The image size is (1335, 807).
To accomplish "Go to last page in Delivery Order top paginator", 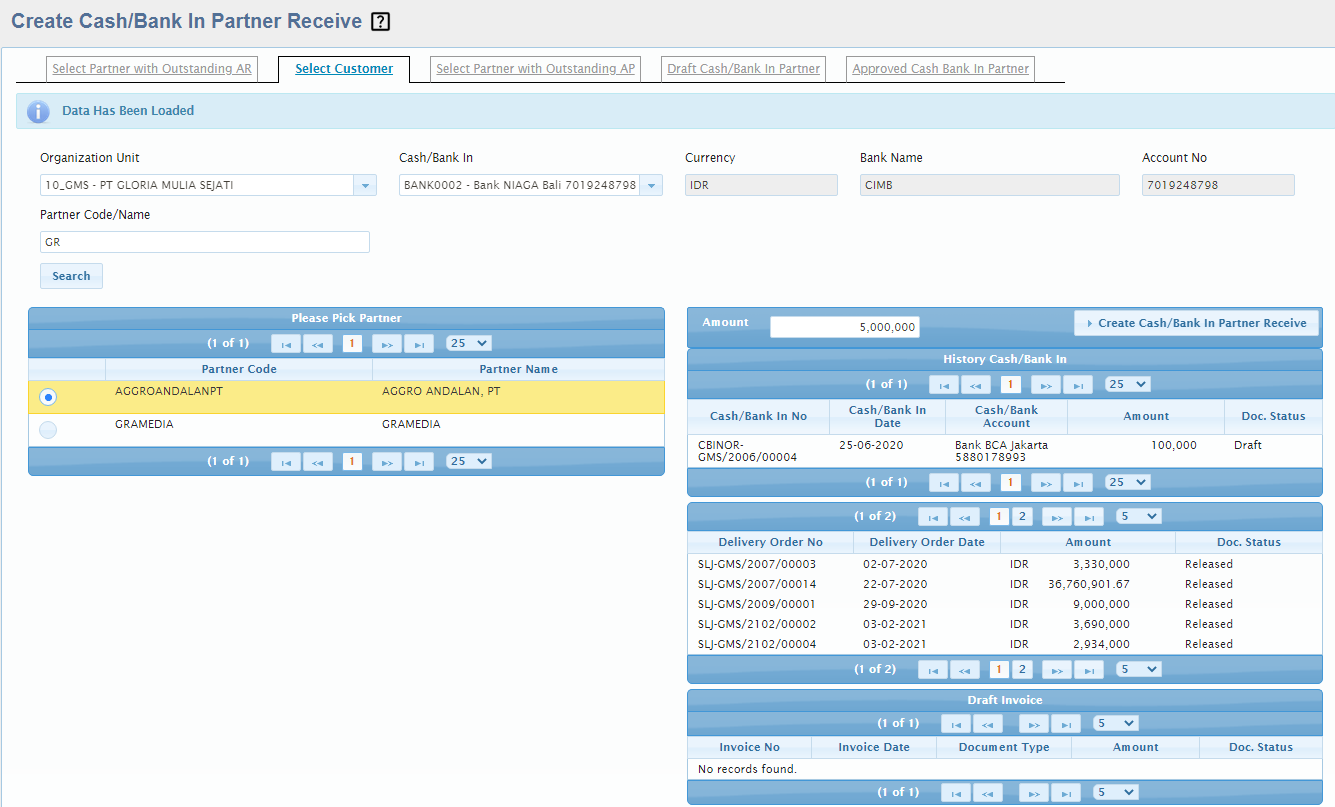I will [1089, 516].
